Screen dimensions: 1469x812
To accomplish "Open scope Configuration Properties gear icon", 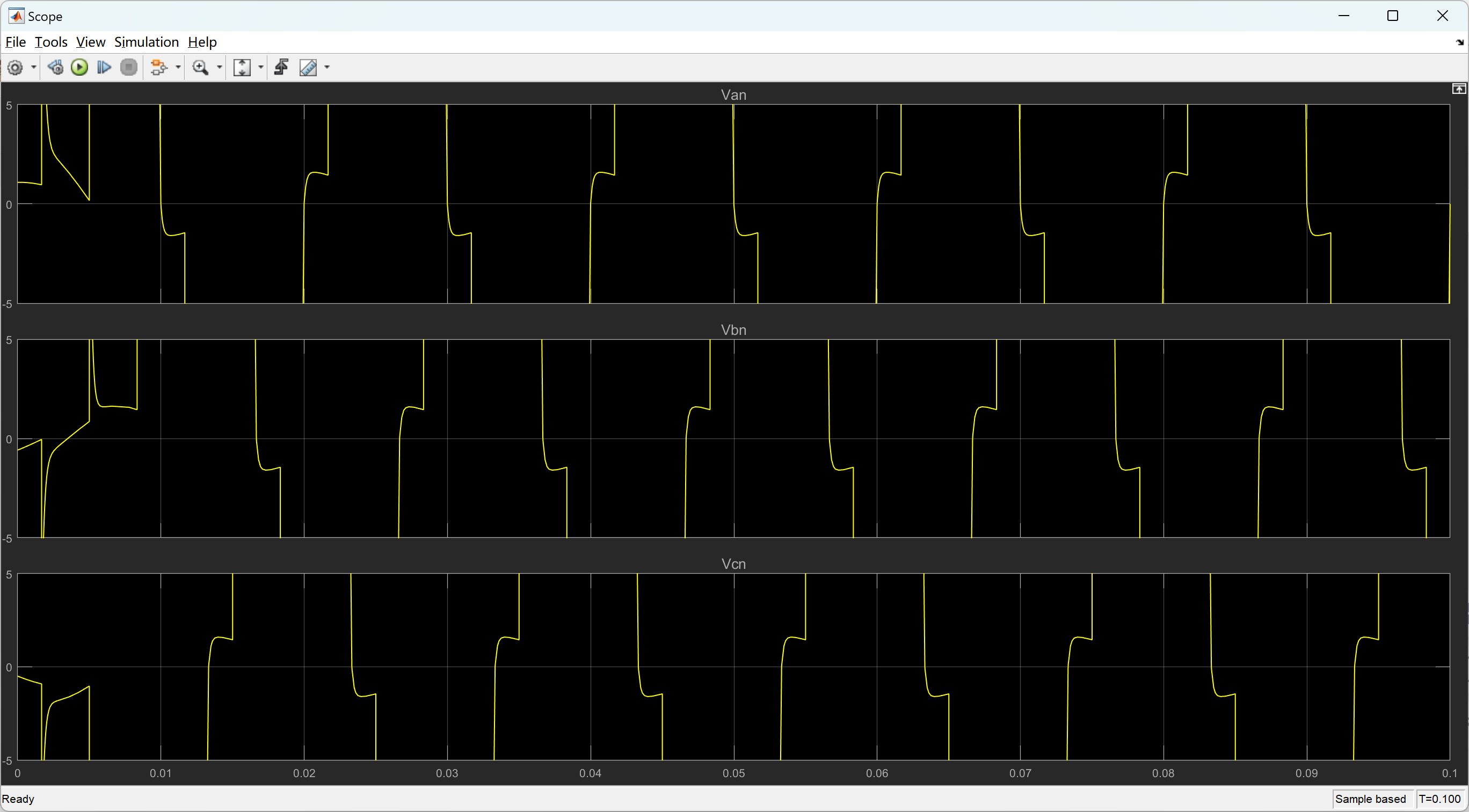I will (x=16, y=68).
